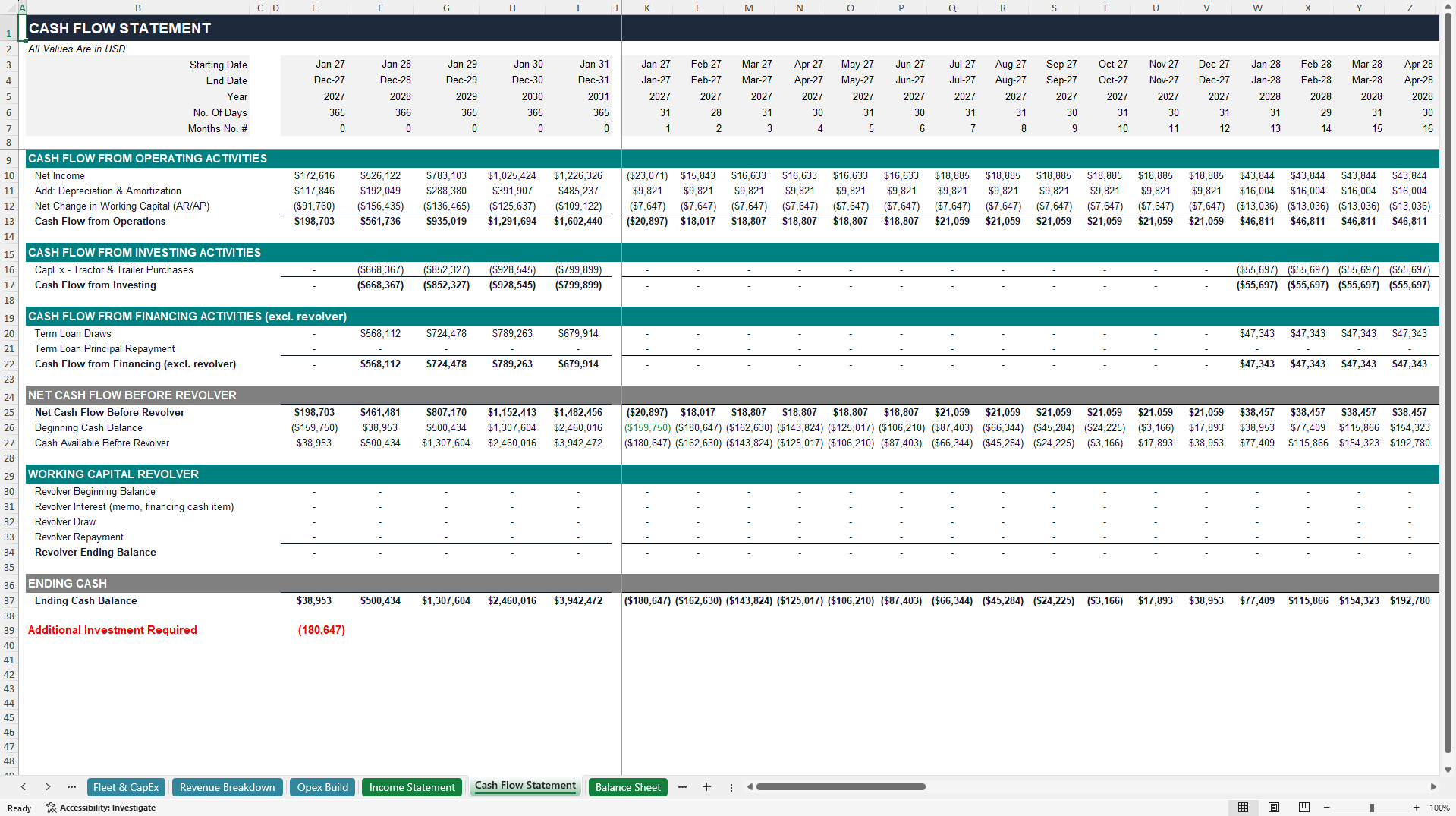Select column E header
This screenshot has width=1456, height=816.
[x=314, y=8]
